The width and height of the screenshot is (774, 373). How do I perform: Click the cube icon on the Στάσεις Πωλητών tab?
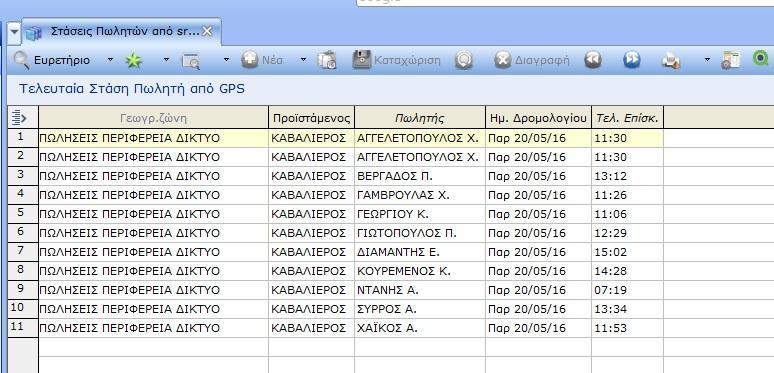coord(34,33)
